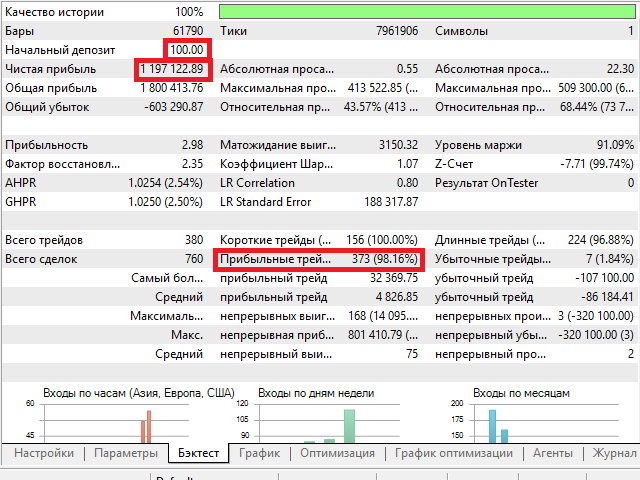Switch to the Агенты tab

tap(553, 453)
